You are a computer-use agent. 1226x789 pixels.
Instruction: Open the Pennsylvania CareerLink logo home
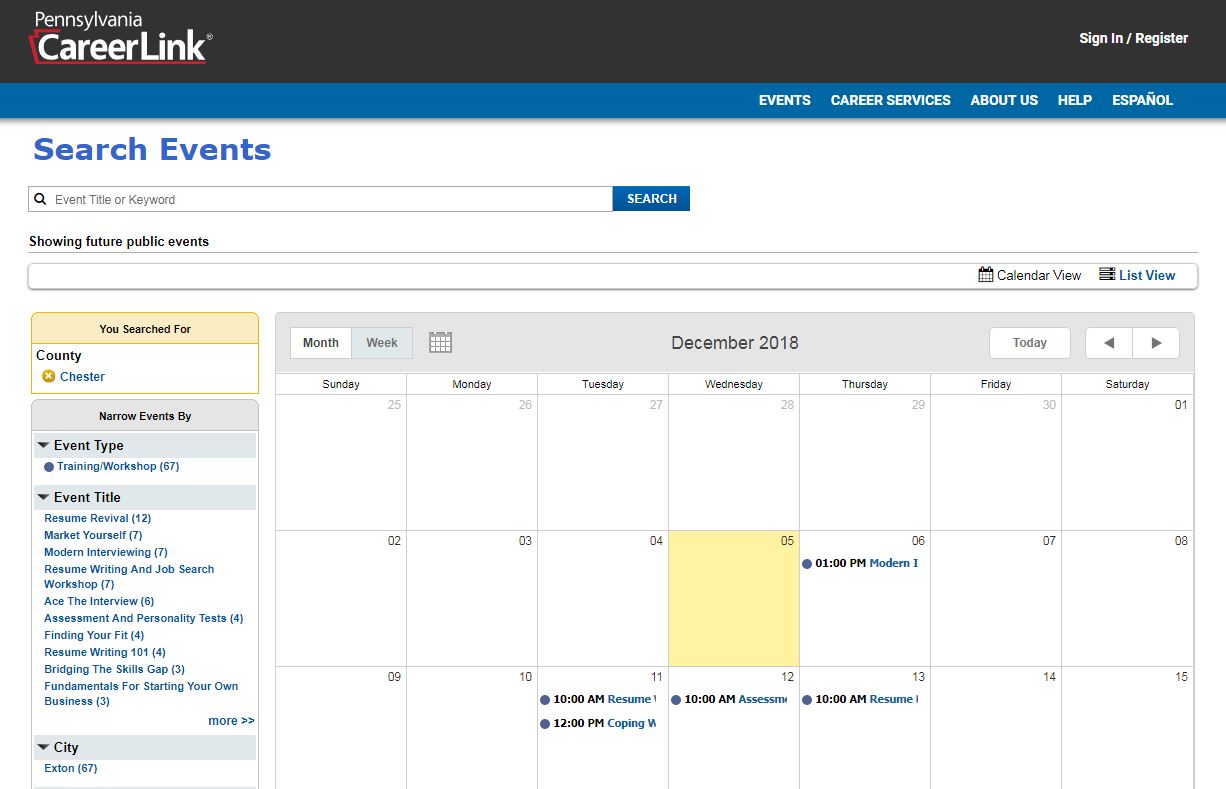(x=121, y=38)
